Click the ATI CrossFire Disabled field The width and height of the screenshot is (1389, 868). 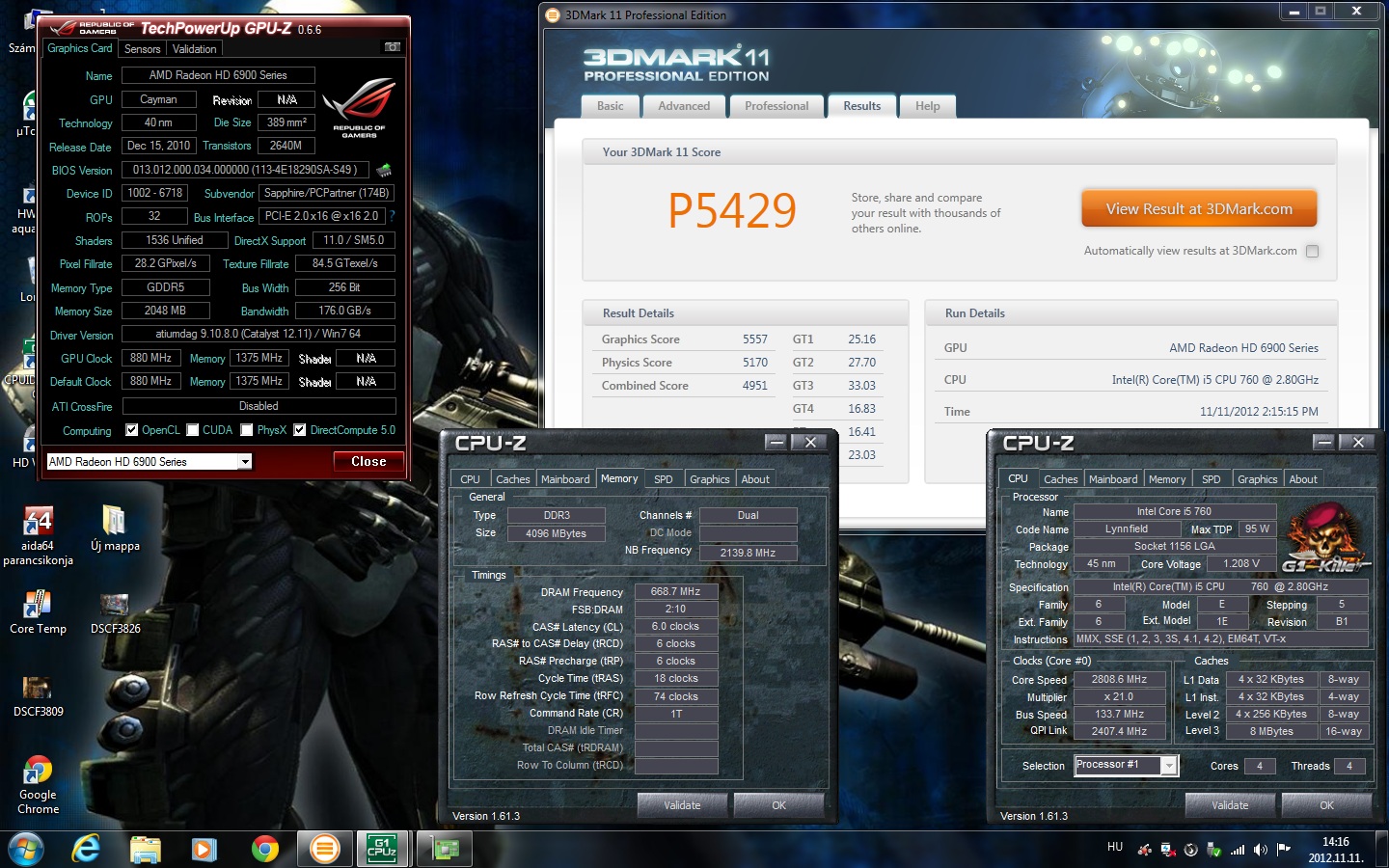259,407
